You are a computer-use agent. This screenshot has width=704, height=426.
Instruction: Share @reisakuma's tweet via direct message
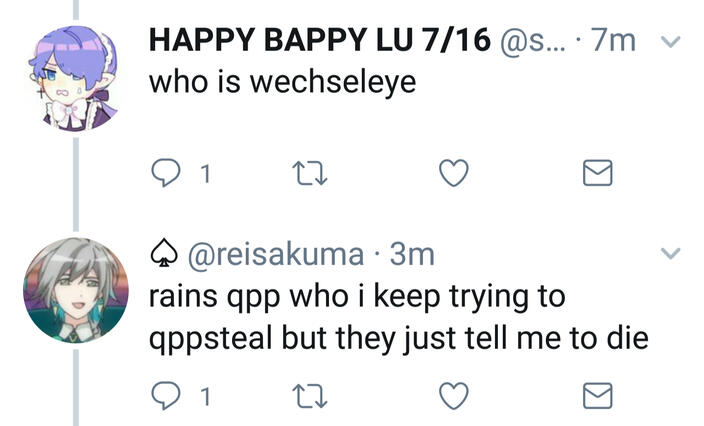[597, 396]
